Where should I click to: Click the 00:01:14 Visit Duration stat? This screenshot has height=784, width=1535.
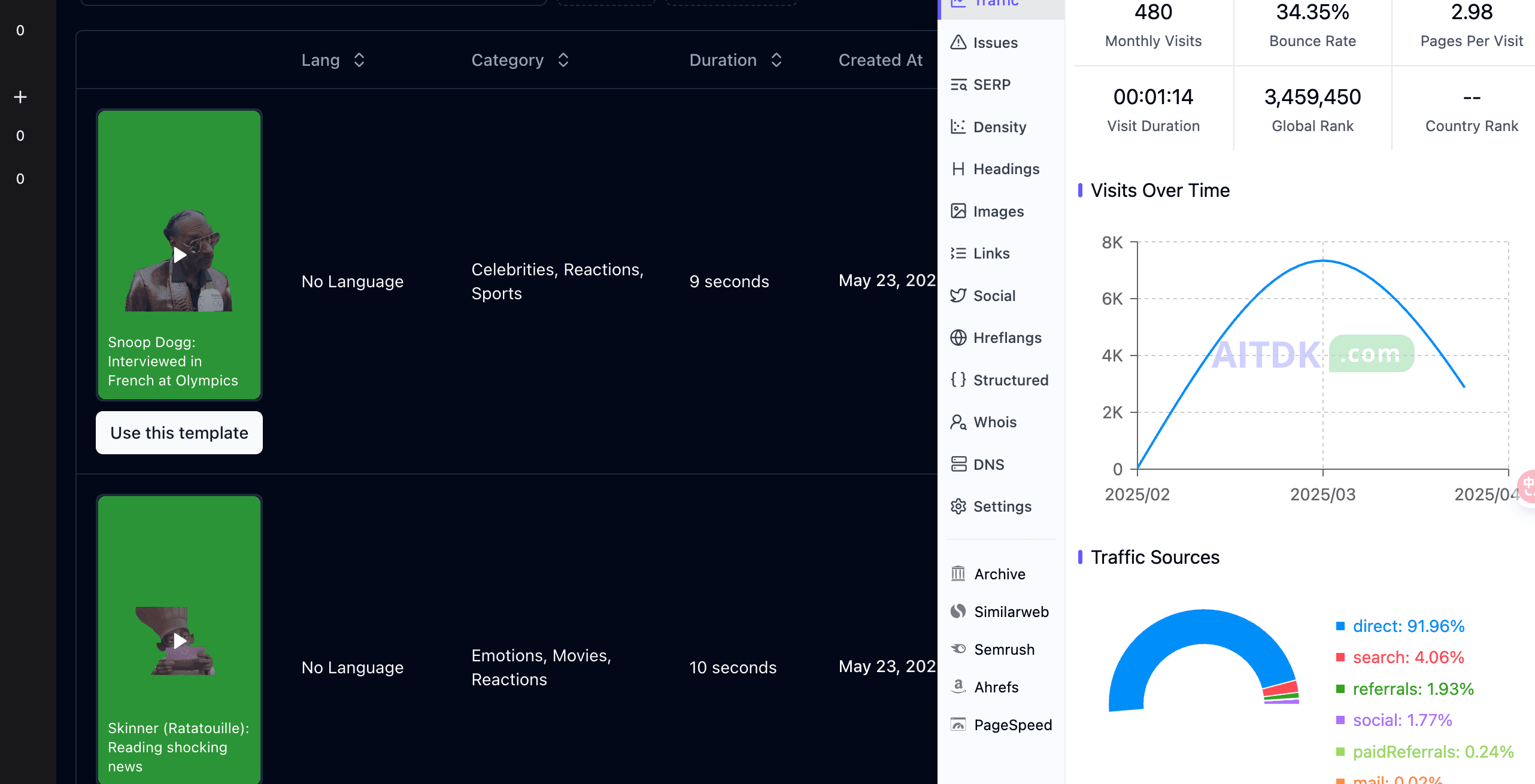1153,111
